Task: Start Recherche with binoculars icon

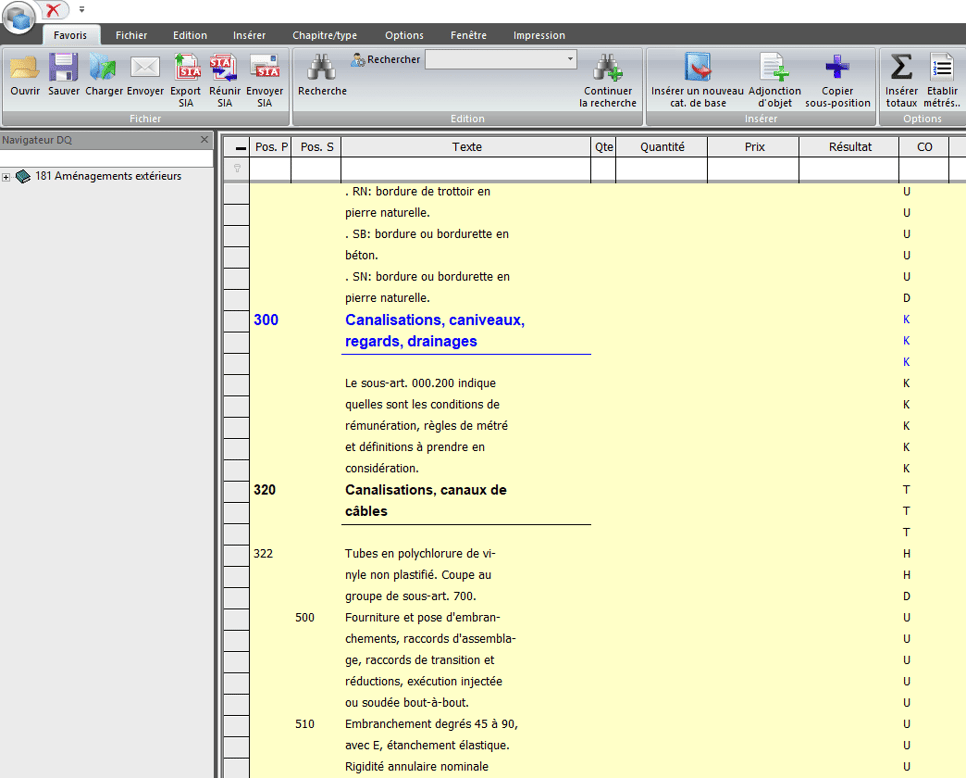Action: click(322, 75)
